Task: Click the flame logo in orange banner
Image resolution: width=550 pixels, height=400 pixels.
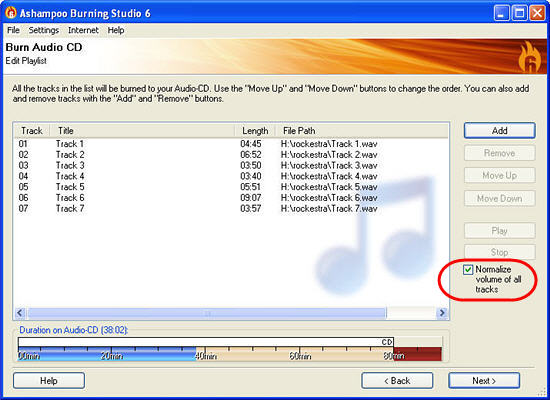Action: click(529, 56)
